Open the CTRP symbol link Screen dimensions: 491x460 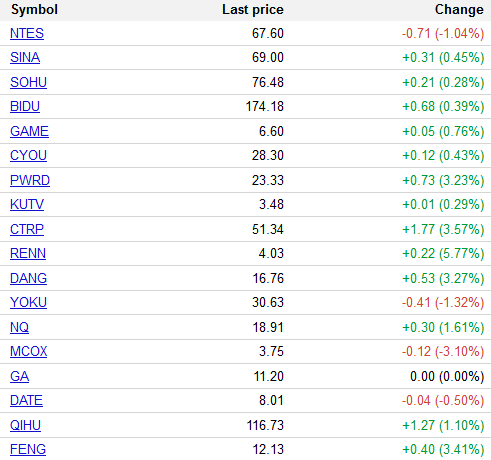[27, 229]
